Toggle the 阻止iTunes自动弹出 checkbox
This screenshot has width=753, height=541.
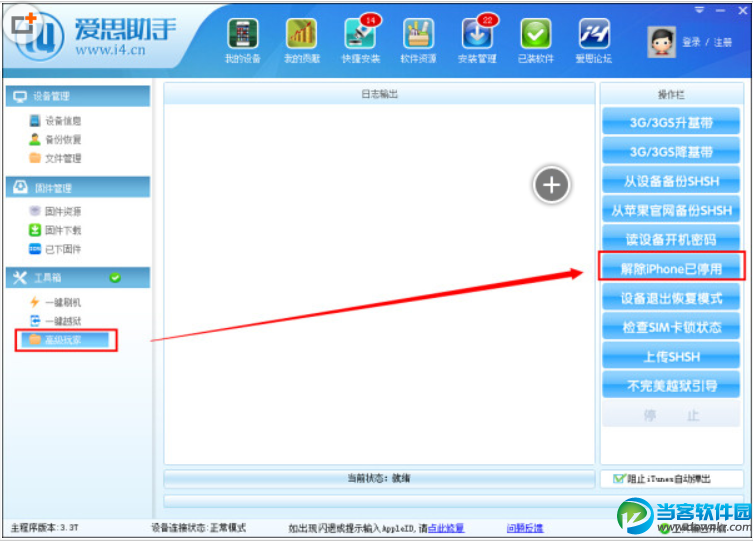pos(619,479)
